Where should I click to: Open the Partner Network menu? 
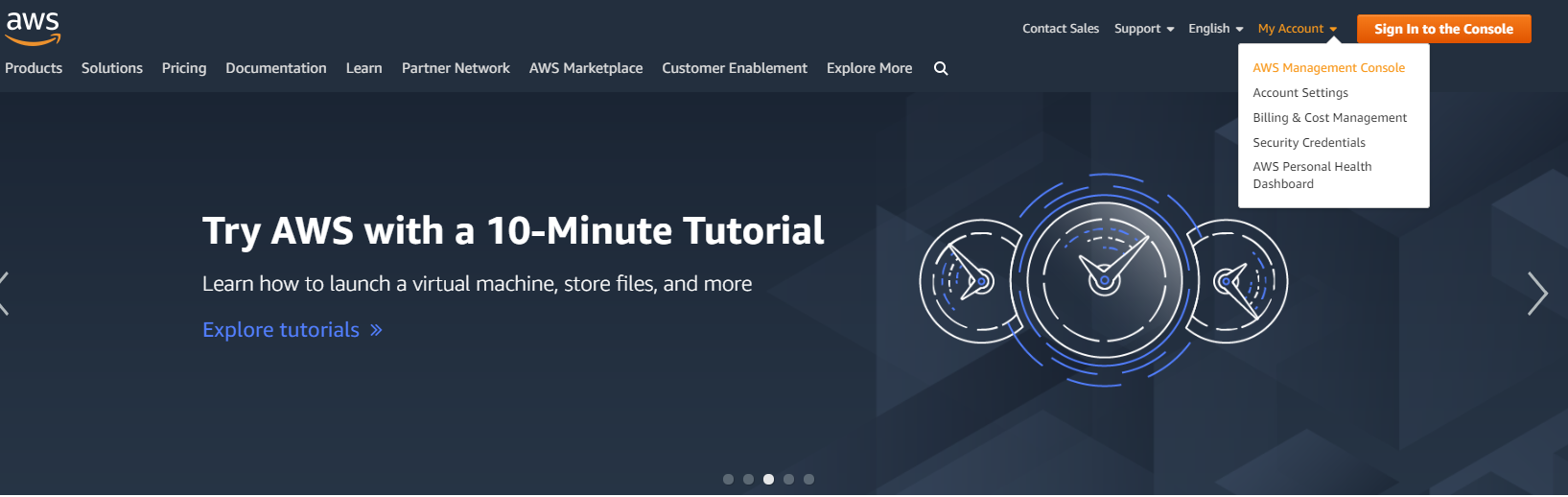pos(456,68)
